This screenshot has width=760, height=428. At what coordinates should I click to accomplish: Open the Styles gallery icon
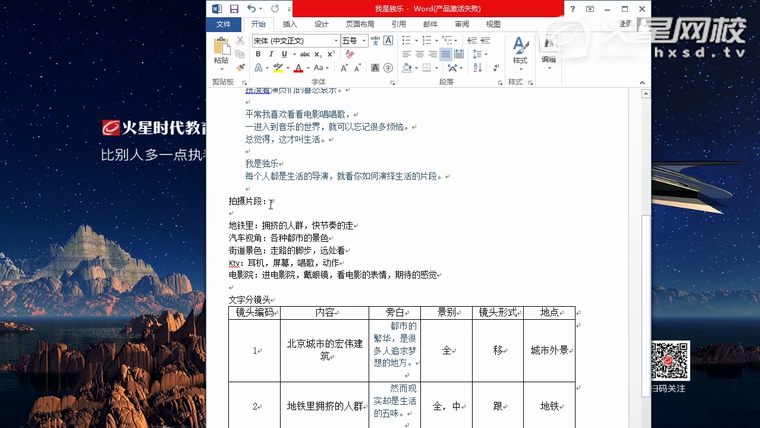pos(520,50)
